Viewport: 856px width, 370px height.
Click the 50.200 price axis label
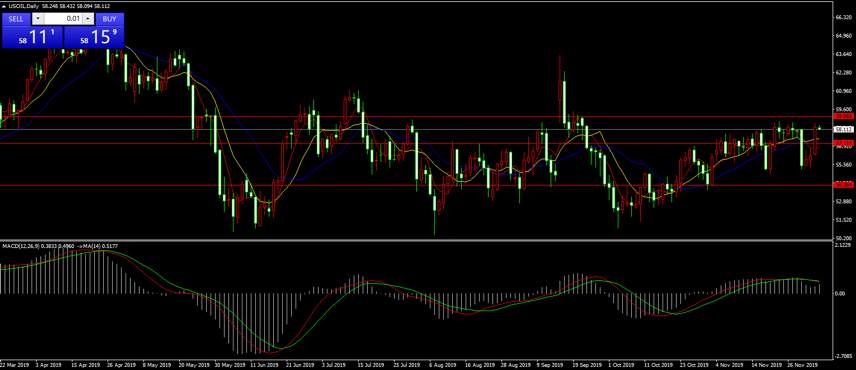pyautogui.click(x=843, y=238)
